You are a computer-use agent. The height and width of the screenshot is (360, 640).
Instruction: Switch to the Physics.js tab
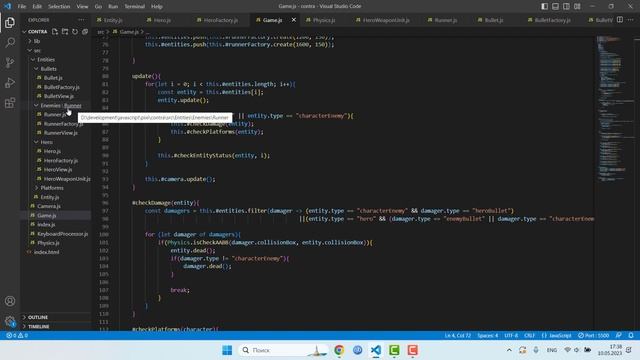pyautogui.click(x=324, y=20)
